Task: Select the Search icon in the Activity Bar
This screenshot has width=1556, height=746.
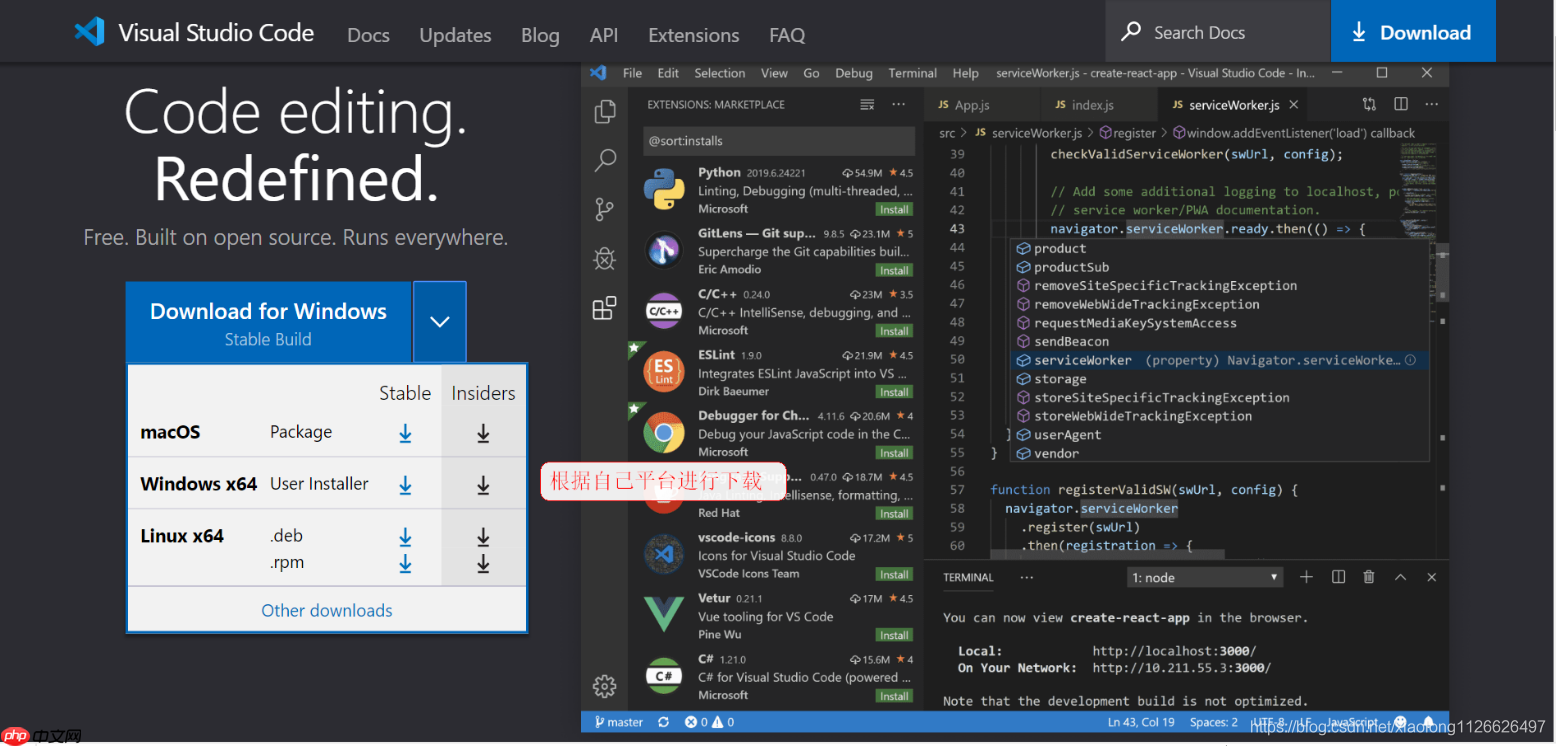Action: 604,160
